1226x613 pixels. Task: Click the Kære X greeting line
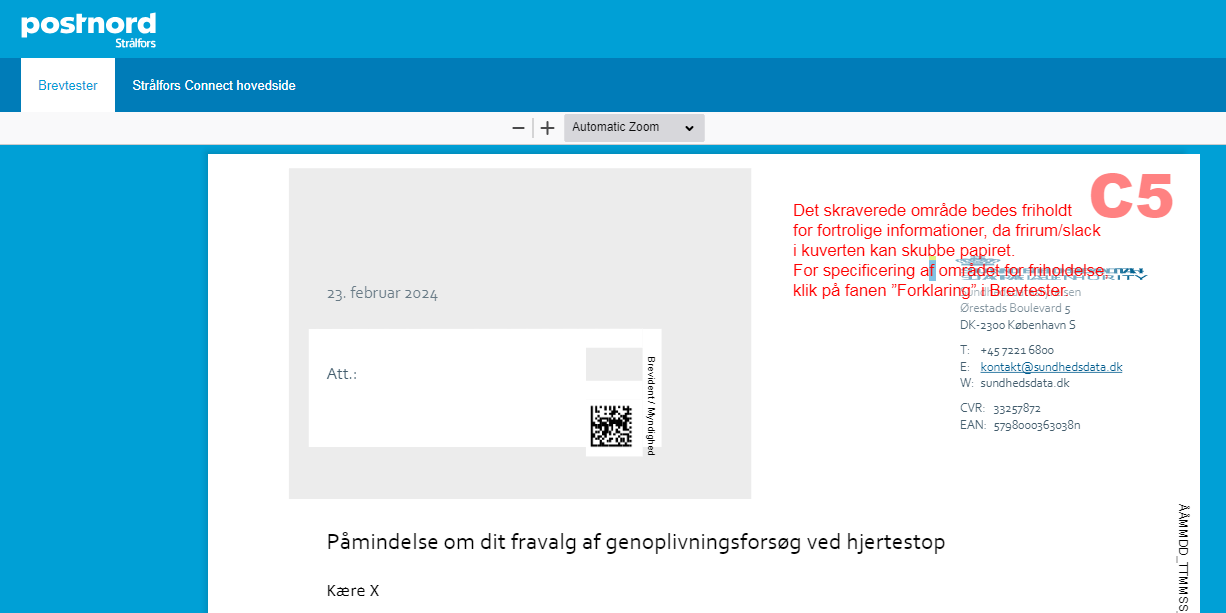coord(353,590)
